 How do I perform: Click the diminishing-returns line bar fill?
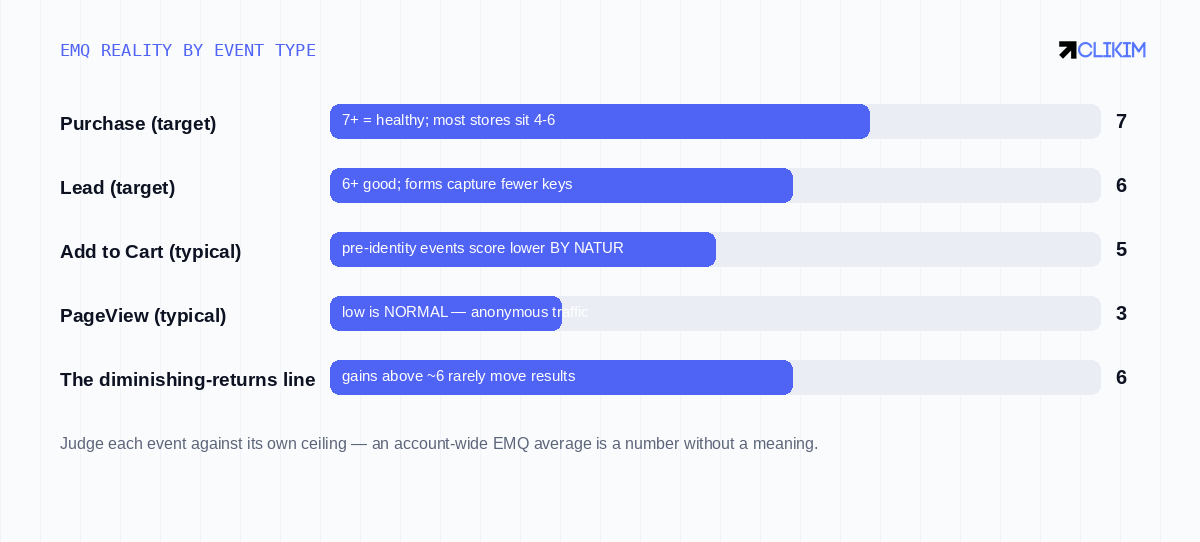tap(561, 377)
